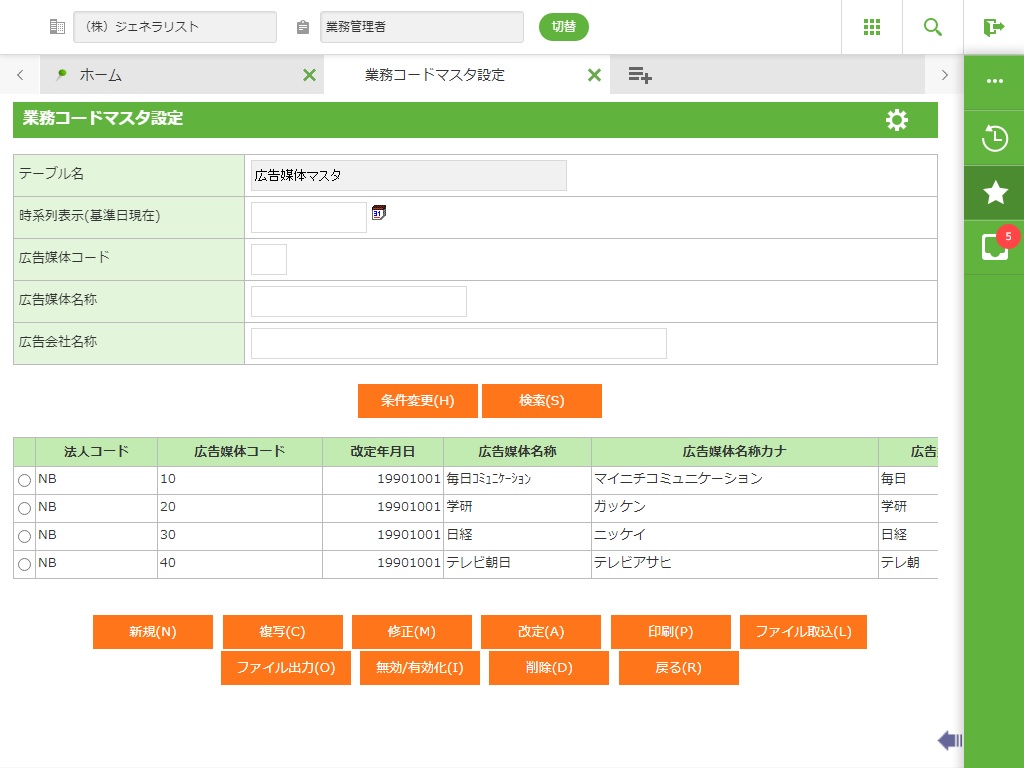
Task: Select radio button for code 10 row
Action: coord(25,481)
